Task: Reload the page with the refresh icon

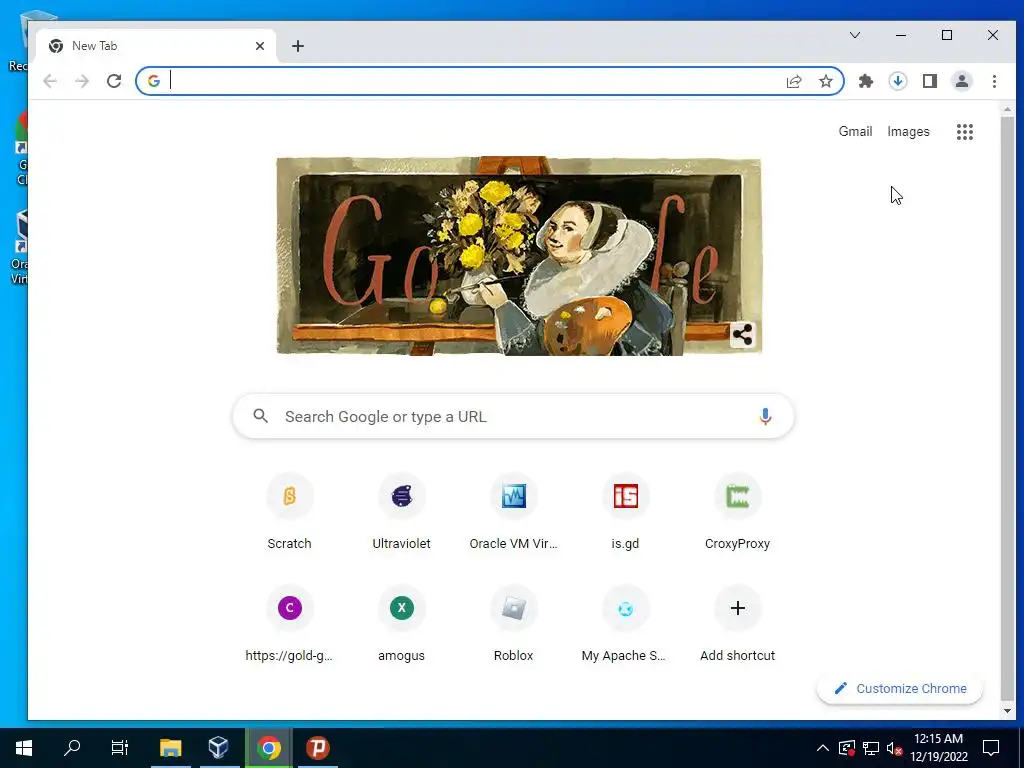Action: coord(114,81)
